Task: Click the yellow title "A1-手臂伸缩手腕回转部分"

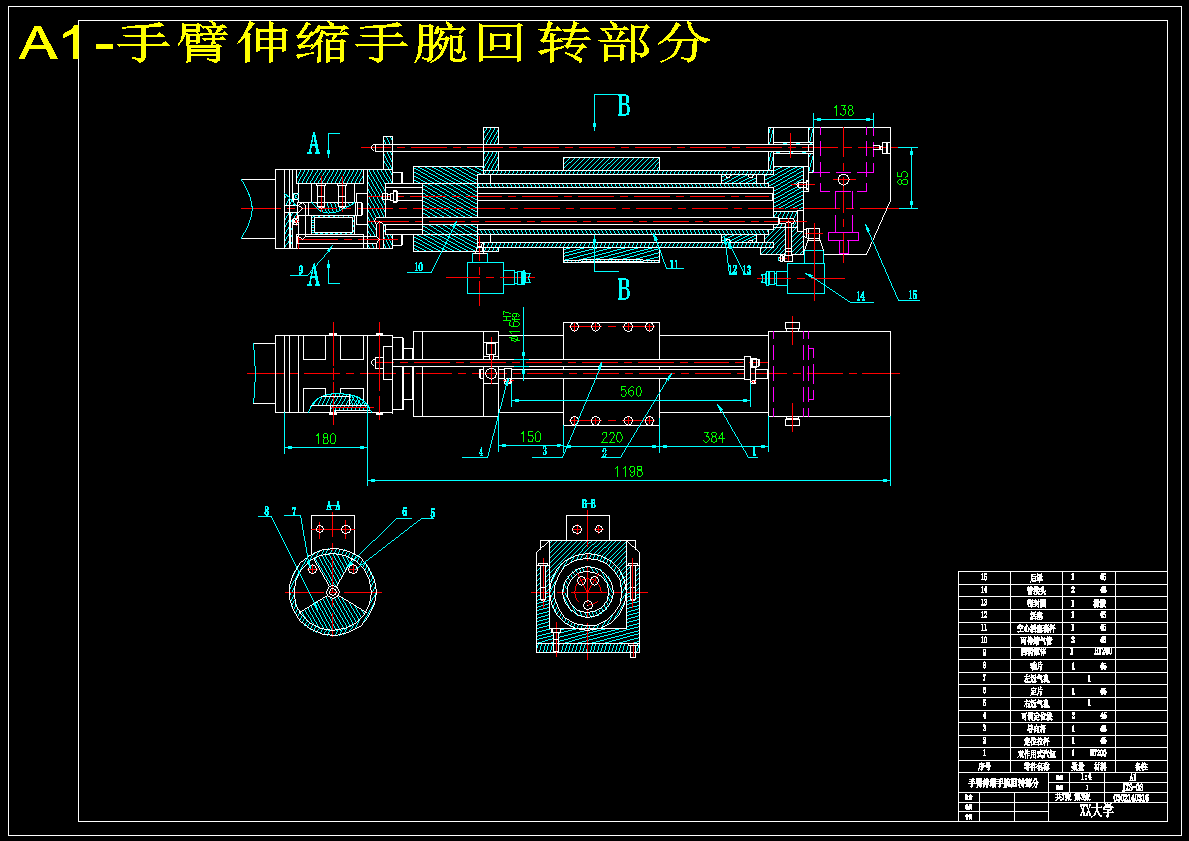Action: click(364, 43)
